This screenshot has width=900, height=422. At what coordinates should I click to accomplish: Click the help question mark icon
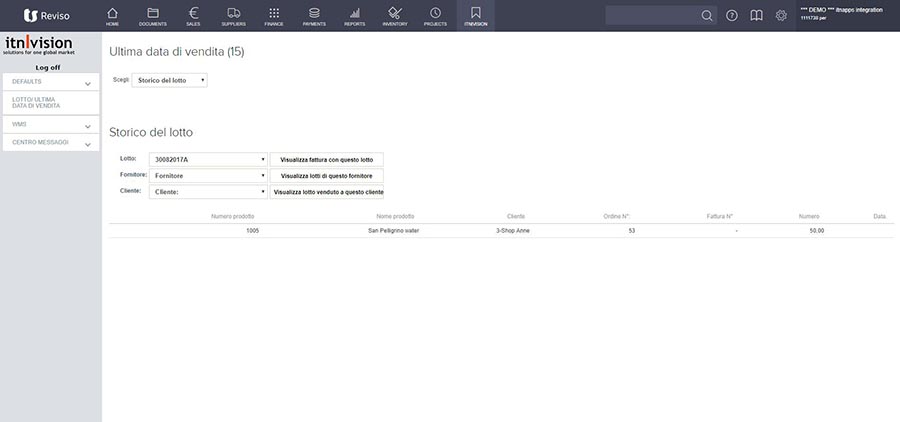pyautogui.click(x=732, y=16)
